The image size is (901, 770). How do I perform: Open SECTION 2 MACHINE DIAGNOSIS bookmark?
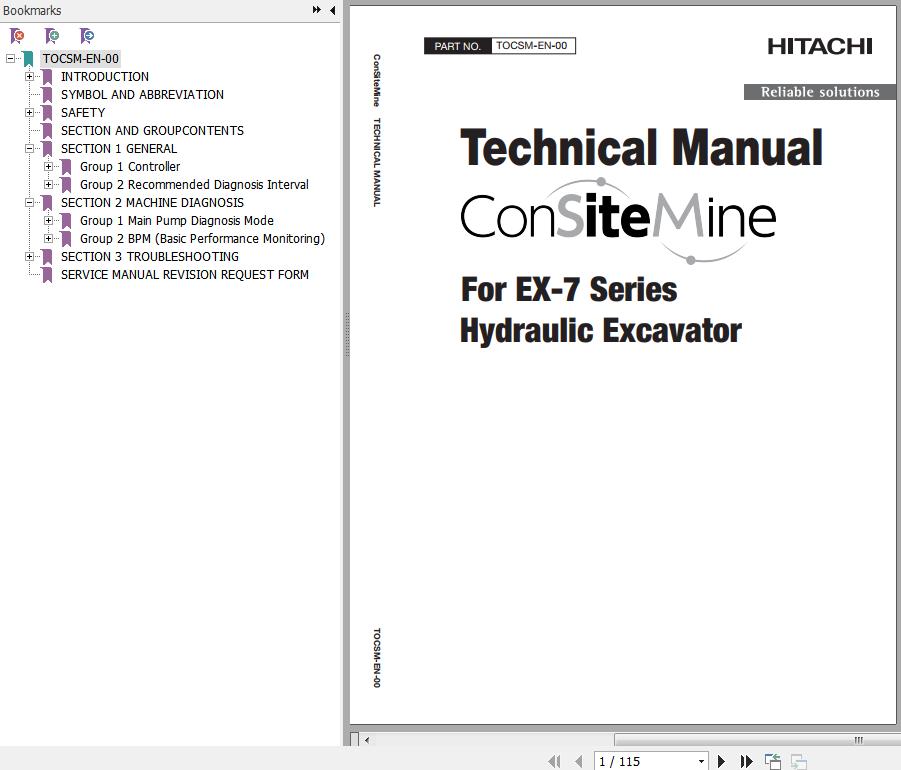(x=152, y=202)
